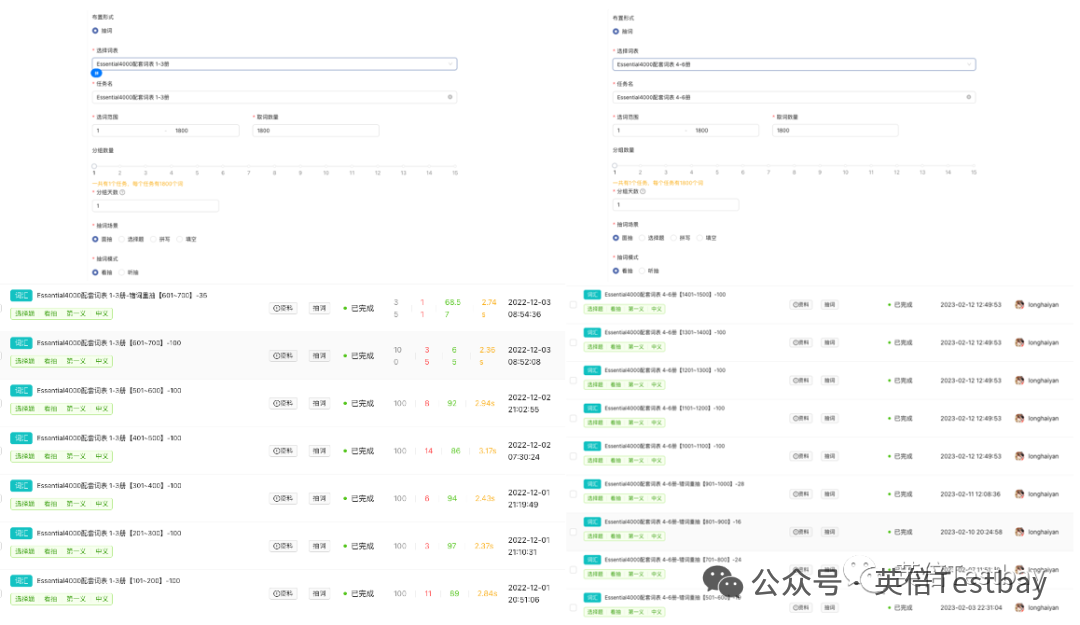Open the Essential4000配套词表 4-6册 dropdown
Screen dimensions: 1080x625
pos(790,62)
